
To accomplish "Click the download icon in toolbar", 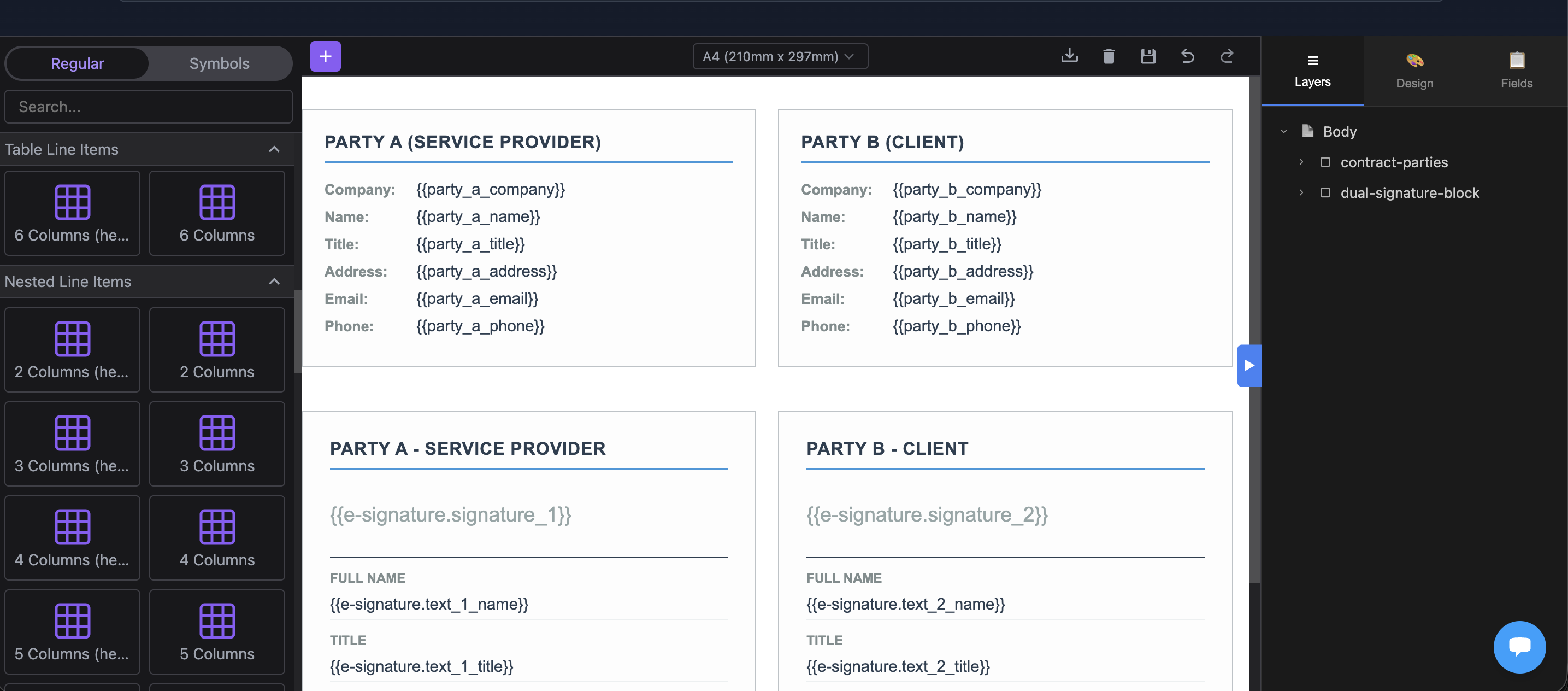I will 1069,57.
